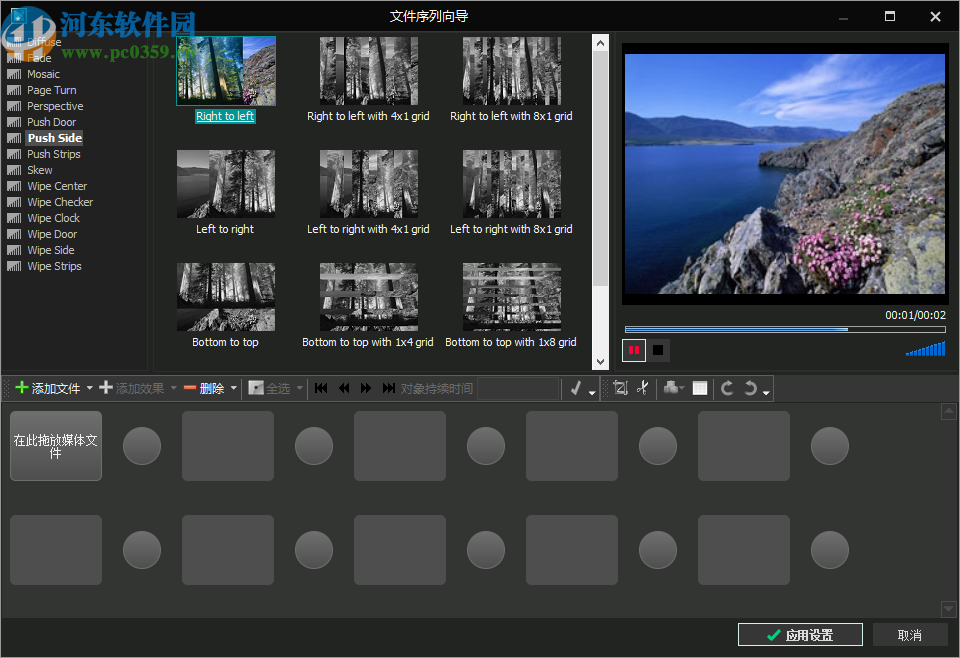Image resolution: width=960 pixels, height=658 pixels.
Task: Click the checkmark apply-transition icon
Action: click(x=574, y=388)
